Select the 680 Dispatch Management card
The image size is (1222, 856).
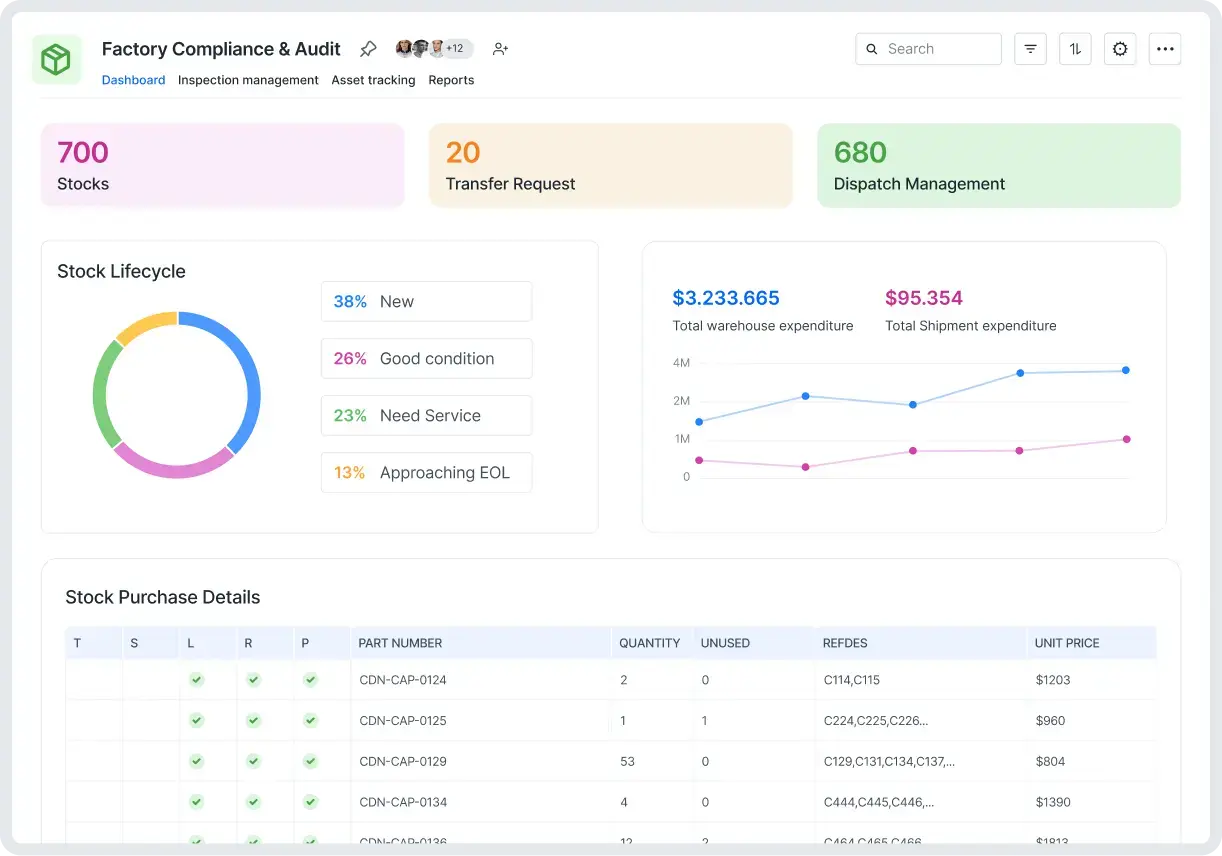(x=998, y=166)
